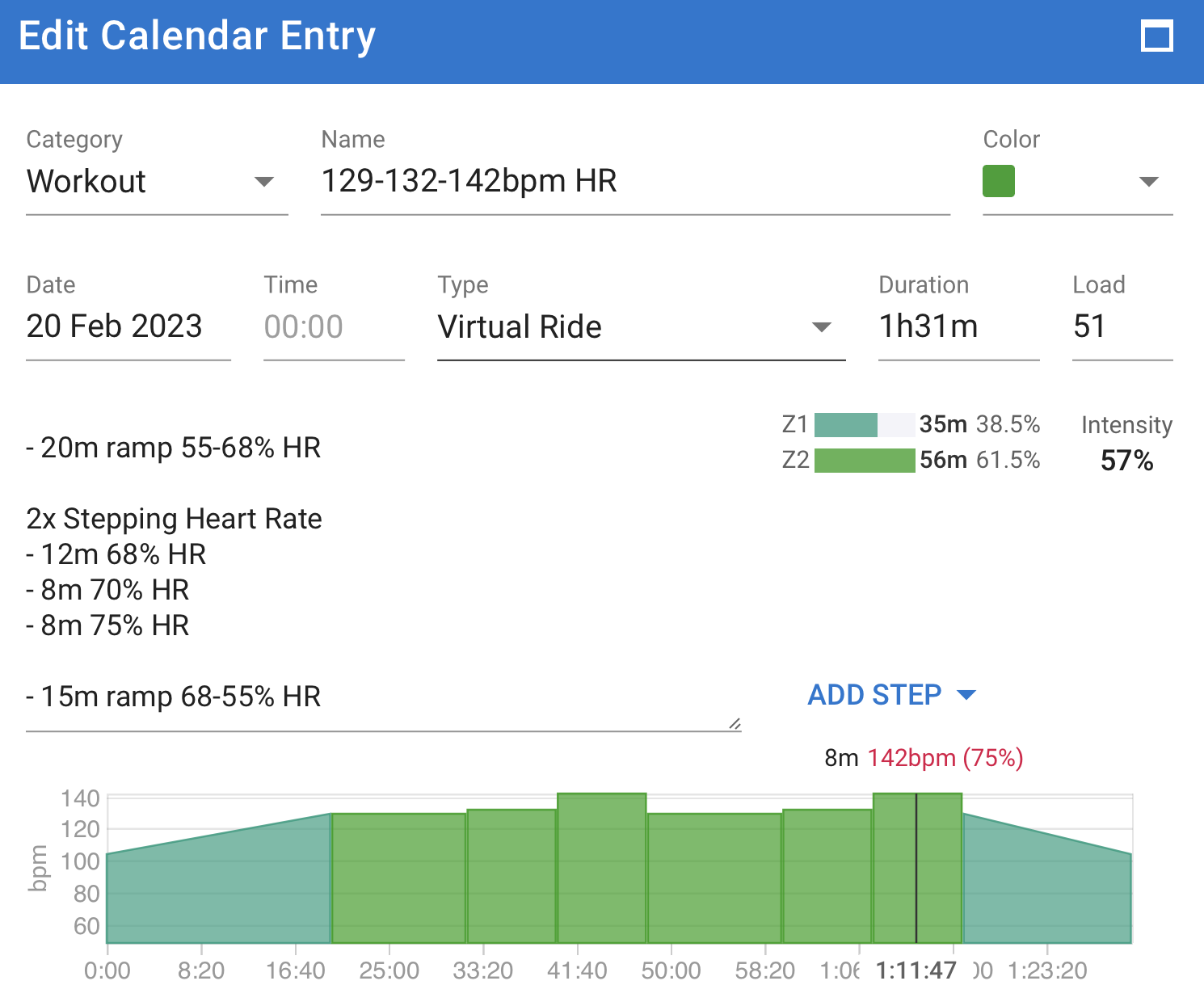The height and width of the screenshot is (1002, 1204).
Task: Change the Date field 20 Feb 2023
Action: [x=128, y=326]
